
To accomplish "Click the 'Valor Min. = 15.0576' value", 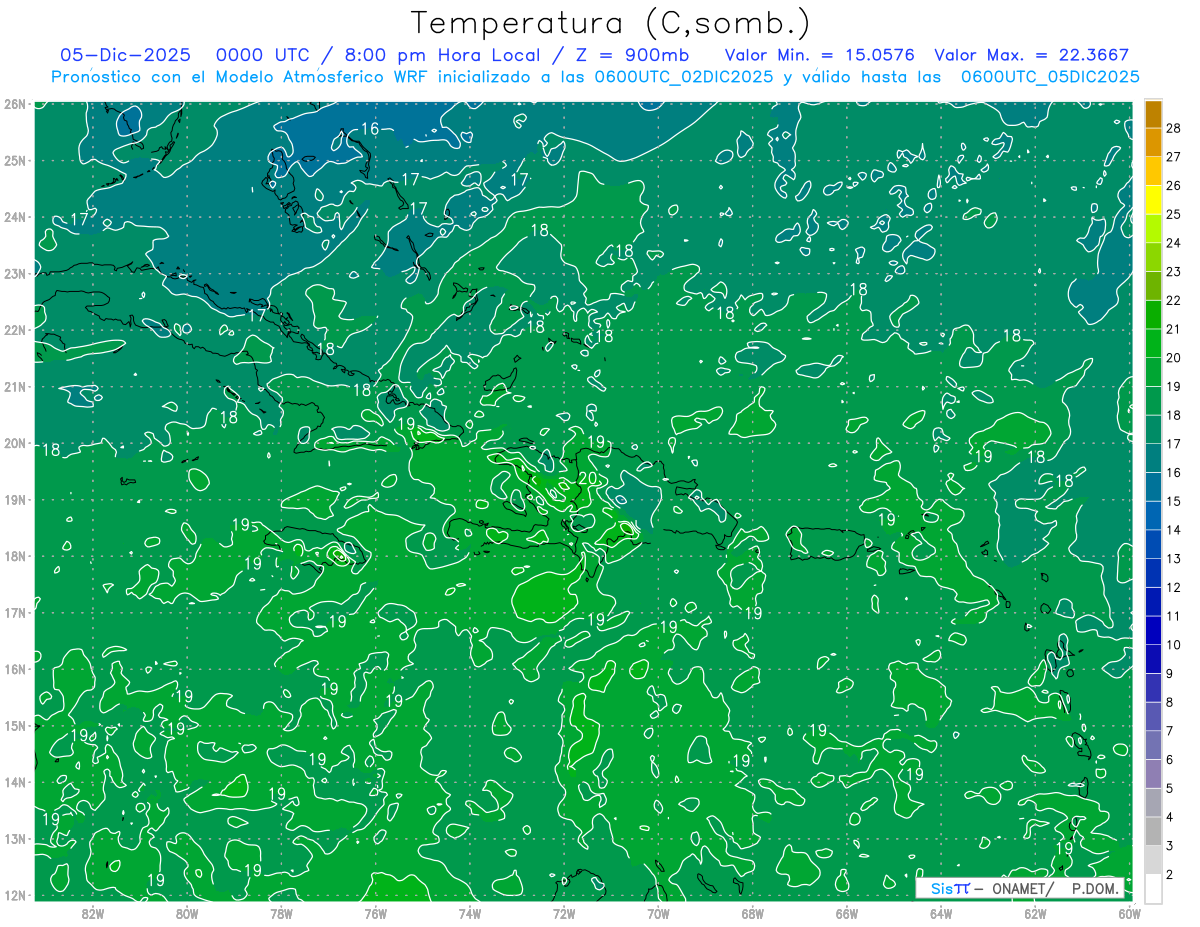I will pyautogui.click(x=819, y=55).
